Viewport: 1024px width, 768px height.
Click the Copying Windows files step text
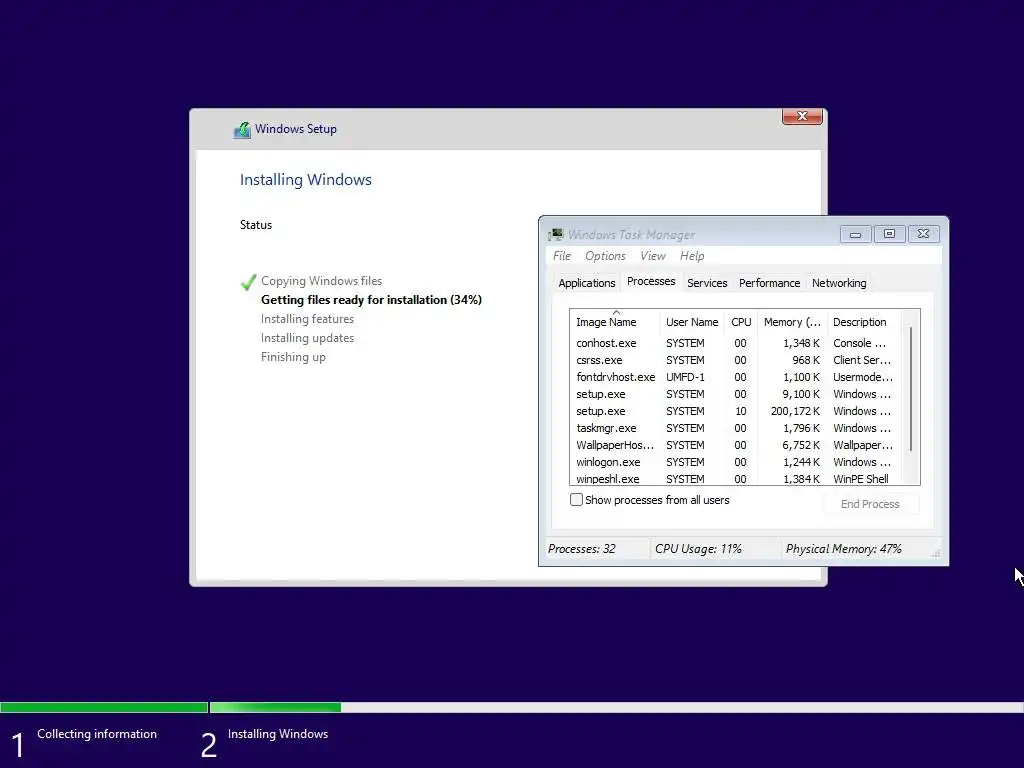(321, 281)
